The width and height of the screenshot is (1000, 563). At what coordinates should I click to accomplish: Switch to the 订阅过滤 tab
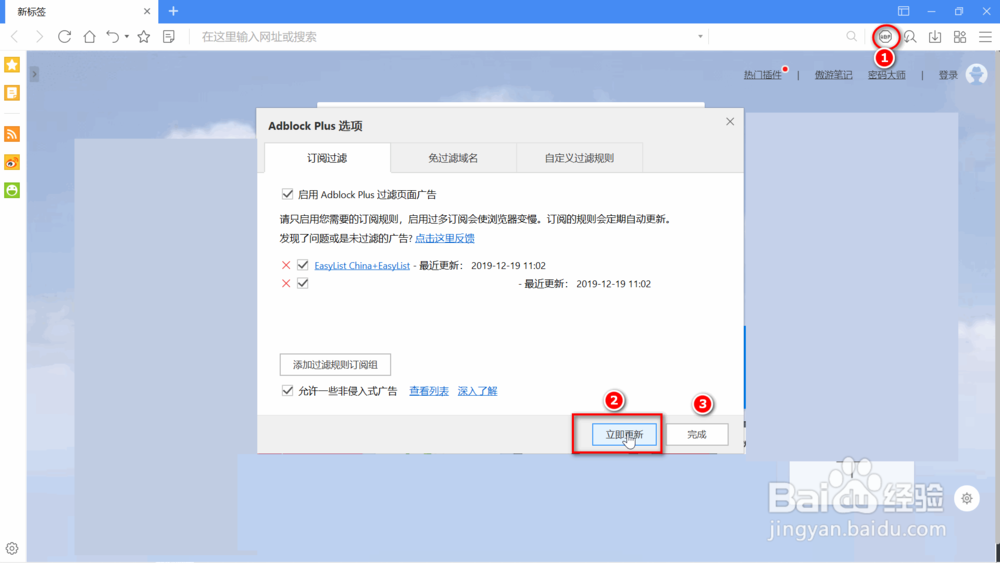(327, 158)
